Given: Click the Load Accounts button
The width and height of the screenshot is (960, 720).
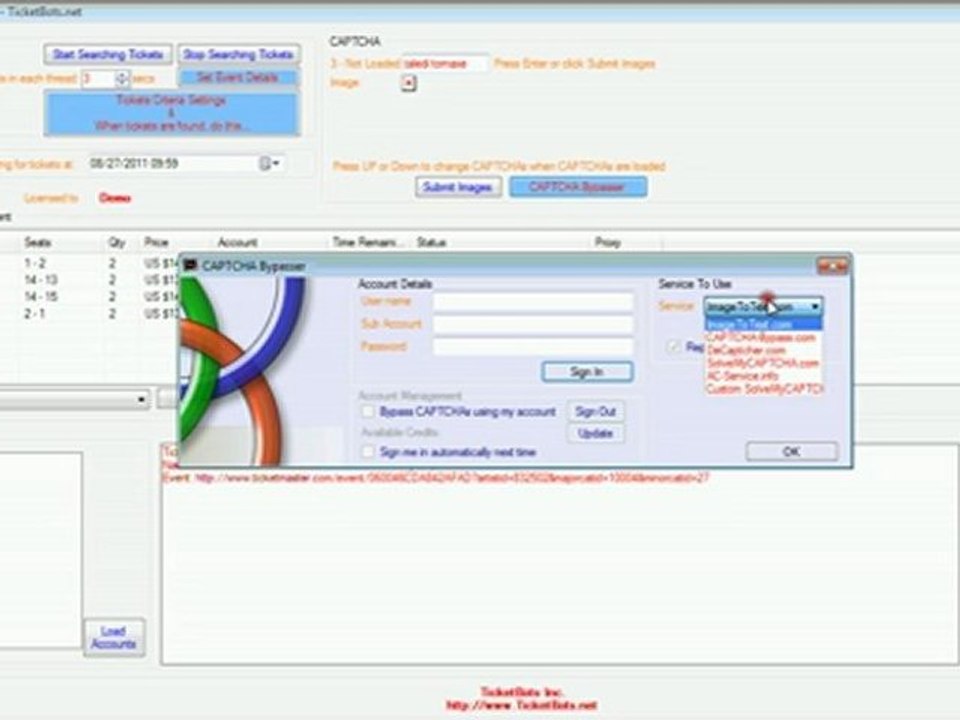Looking at the screenshot, I should pos(114,637).
